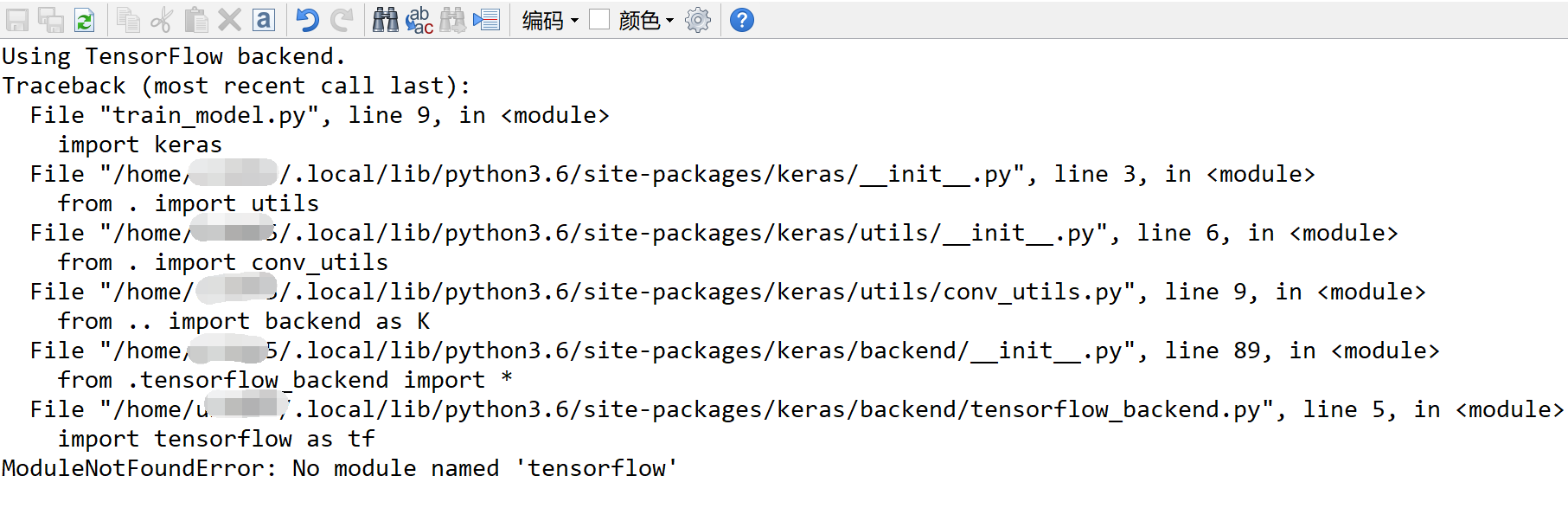Click the Save All icon
The image size is (1568, 521).
click(x=51, y=19)
